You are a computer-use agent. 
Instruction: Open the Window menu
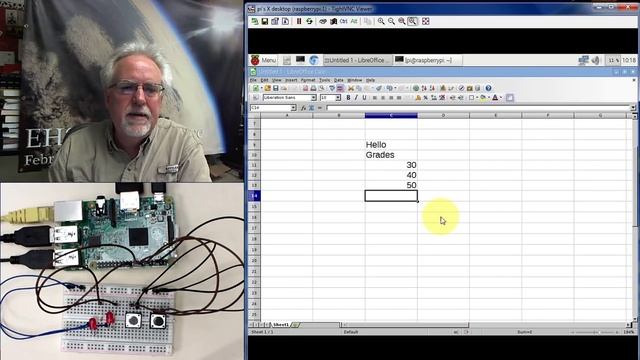click(x=355, y=80)
